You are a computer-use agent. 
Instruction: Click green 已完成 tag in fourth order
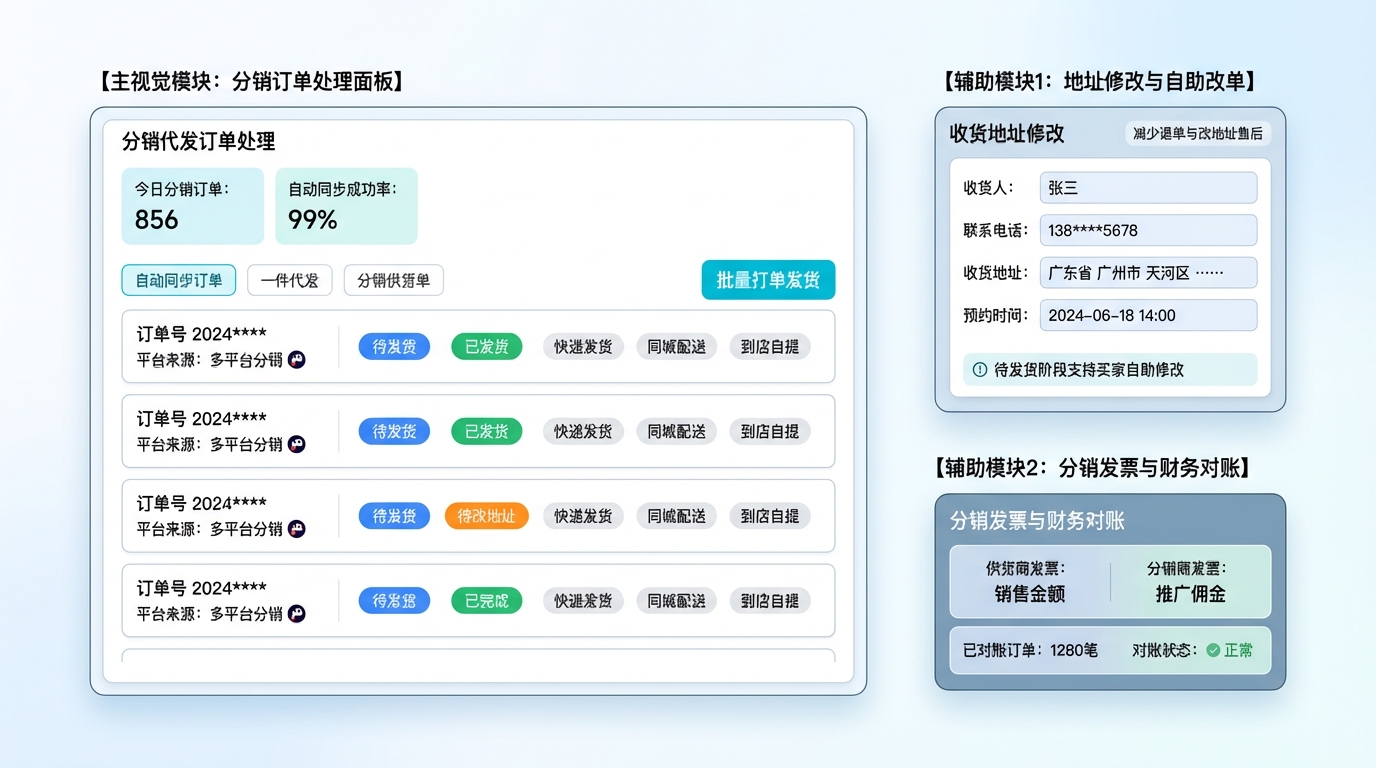click(x=486, y=601)
